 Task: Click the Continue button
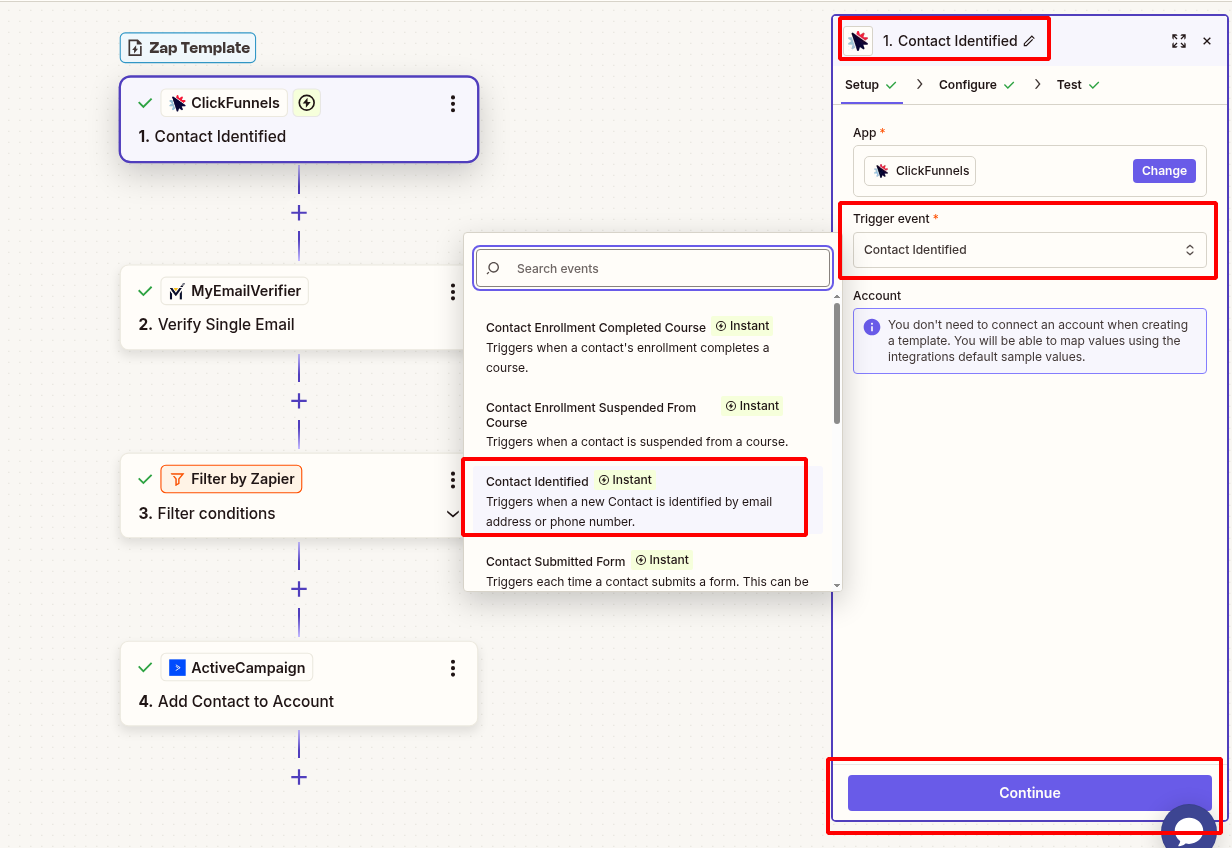tap(1029, 792)
